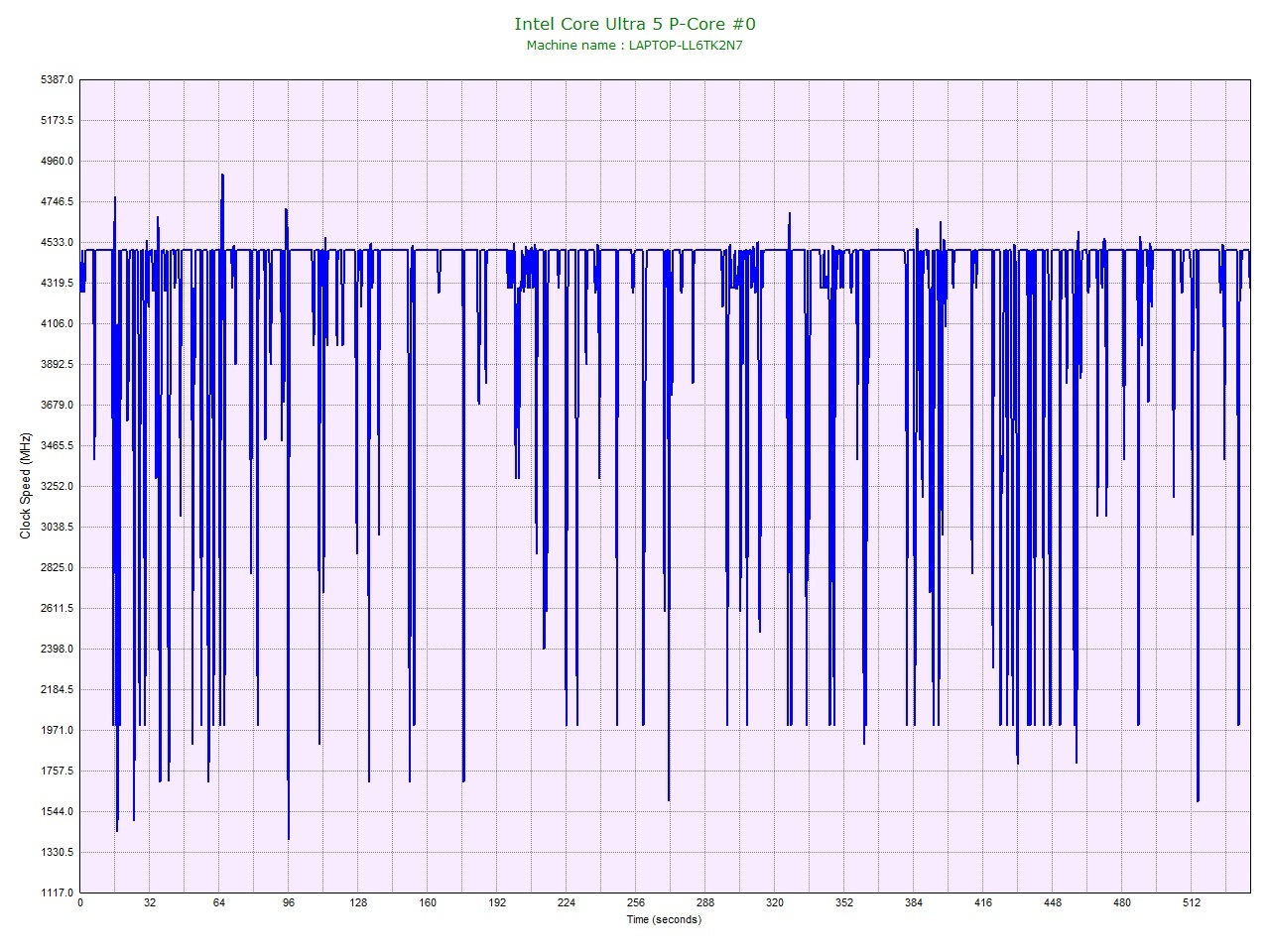Click the lowest dip near 96 seconds
Viewport: 1270px width, 952px height.
point(289,838)
